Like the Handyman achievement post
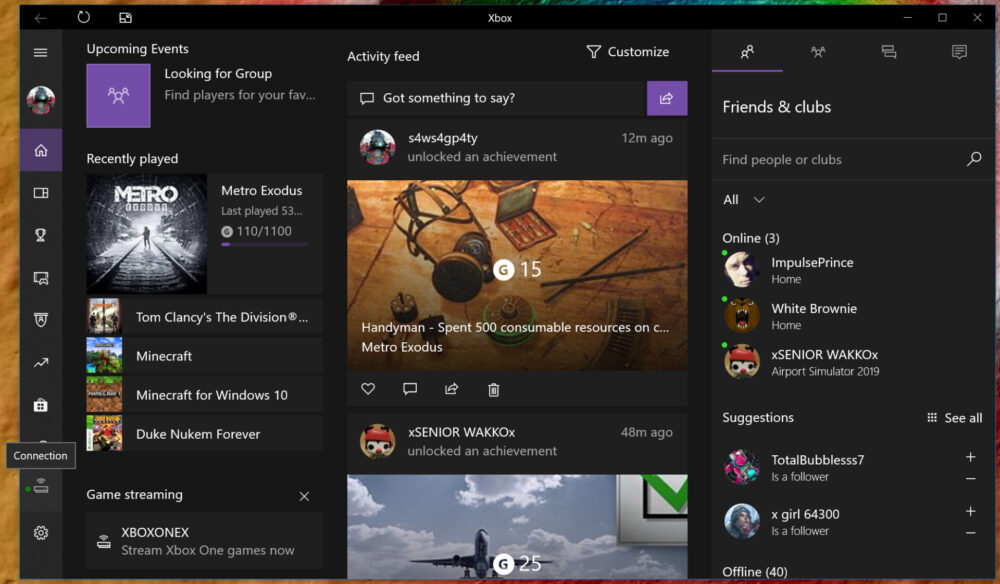Image resolution: width=1000 pixels, height=584 pixels. 368,388
